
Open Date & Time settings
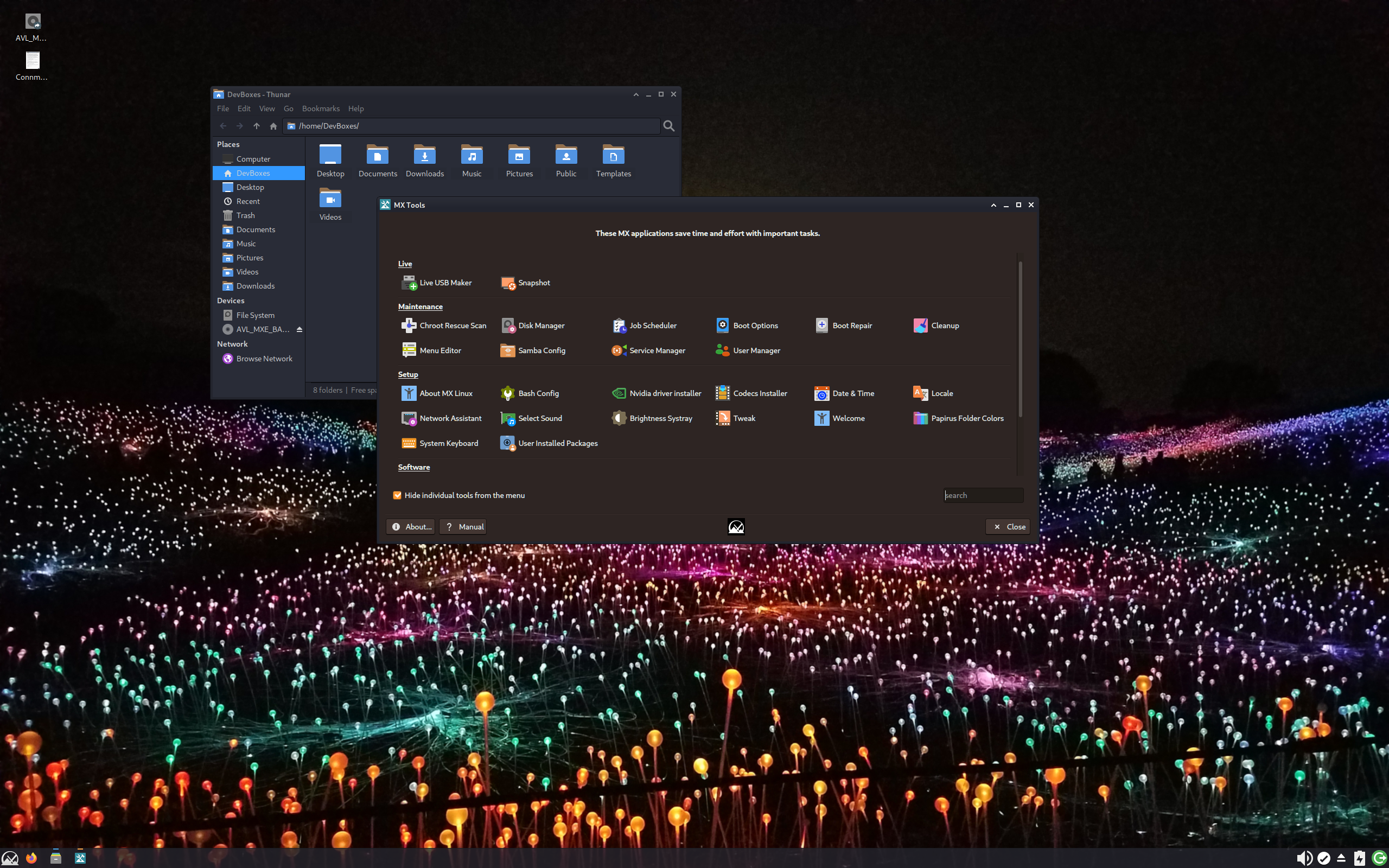[x=845, y=393]
